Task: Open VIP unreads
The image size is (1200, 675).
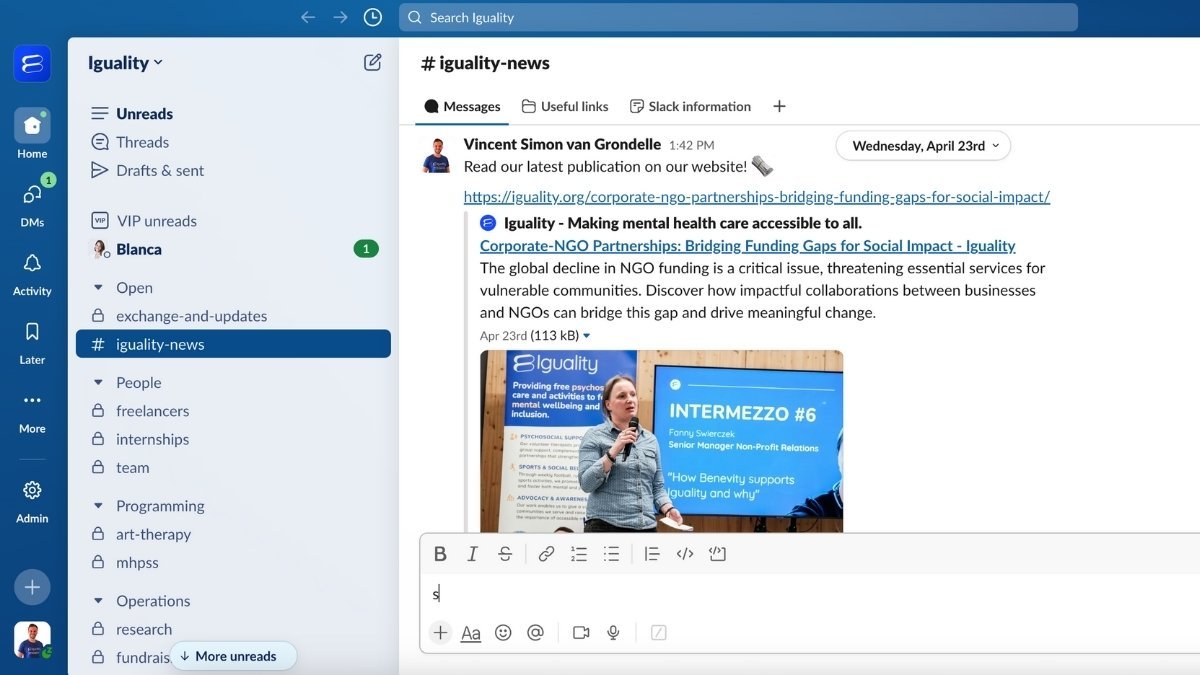Action: (233, 221)
